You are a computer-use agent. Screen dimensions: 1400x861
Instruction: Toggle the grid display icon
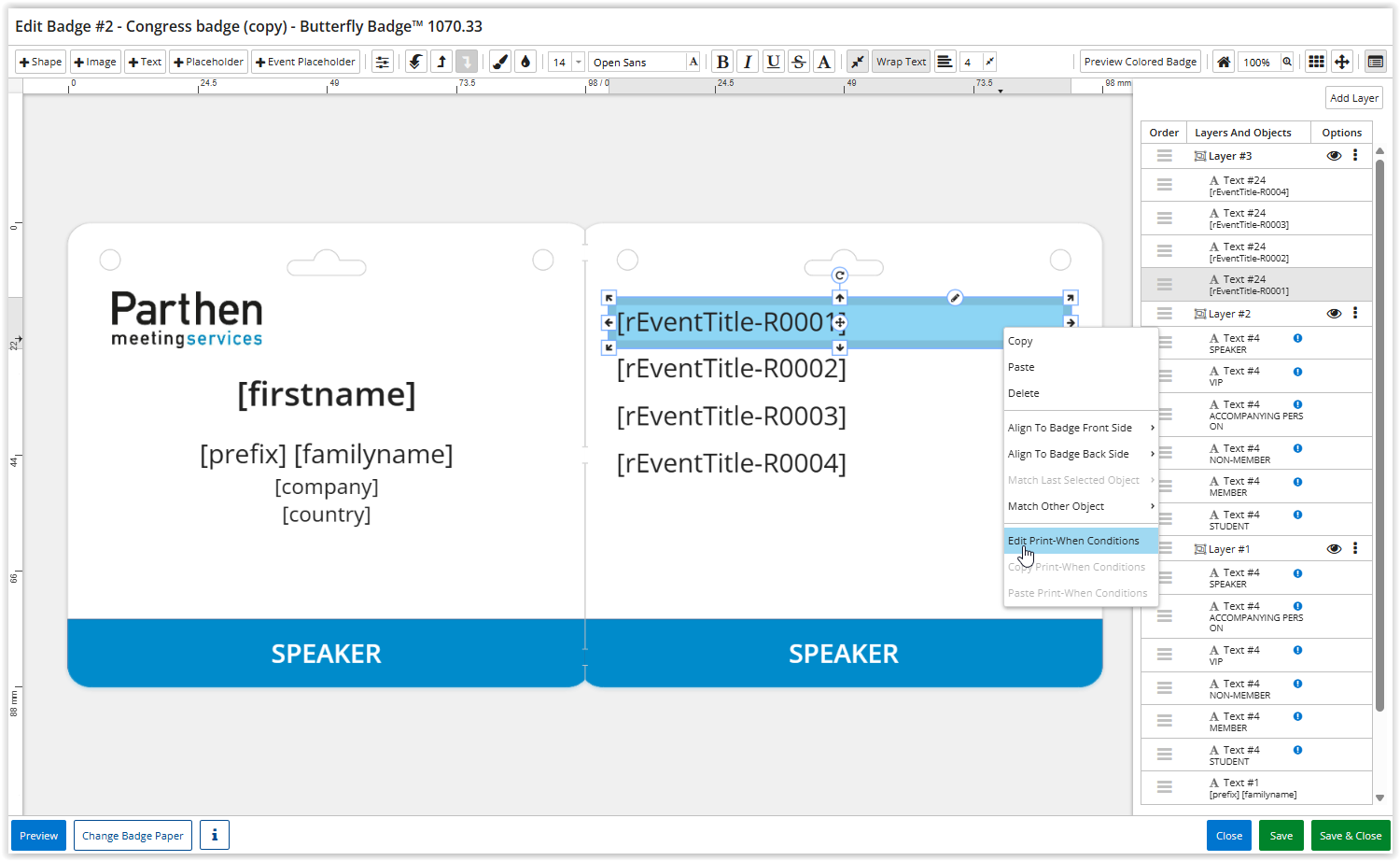[1316, 62]
